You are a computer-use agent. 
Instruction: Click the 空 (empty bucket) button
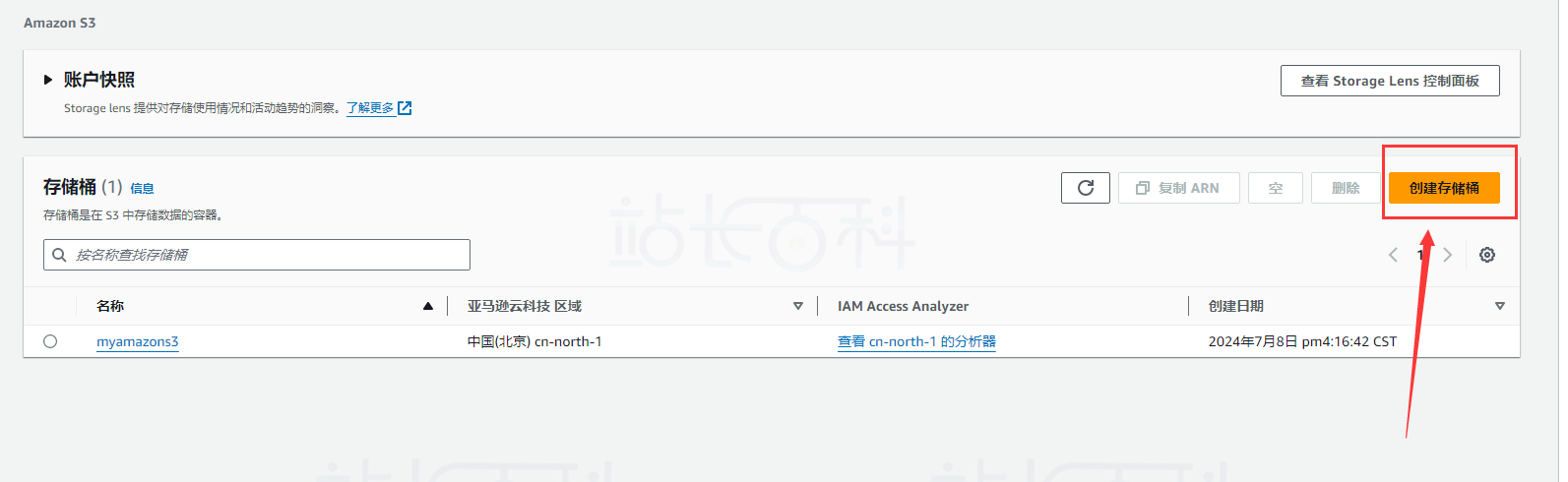pos(1276,188)
